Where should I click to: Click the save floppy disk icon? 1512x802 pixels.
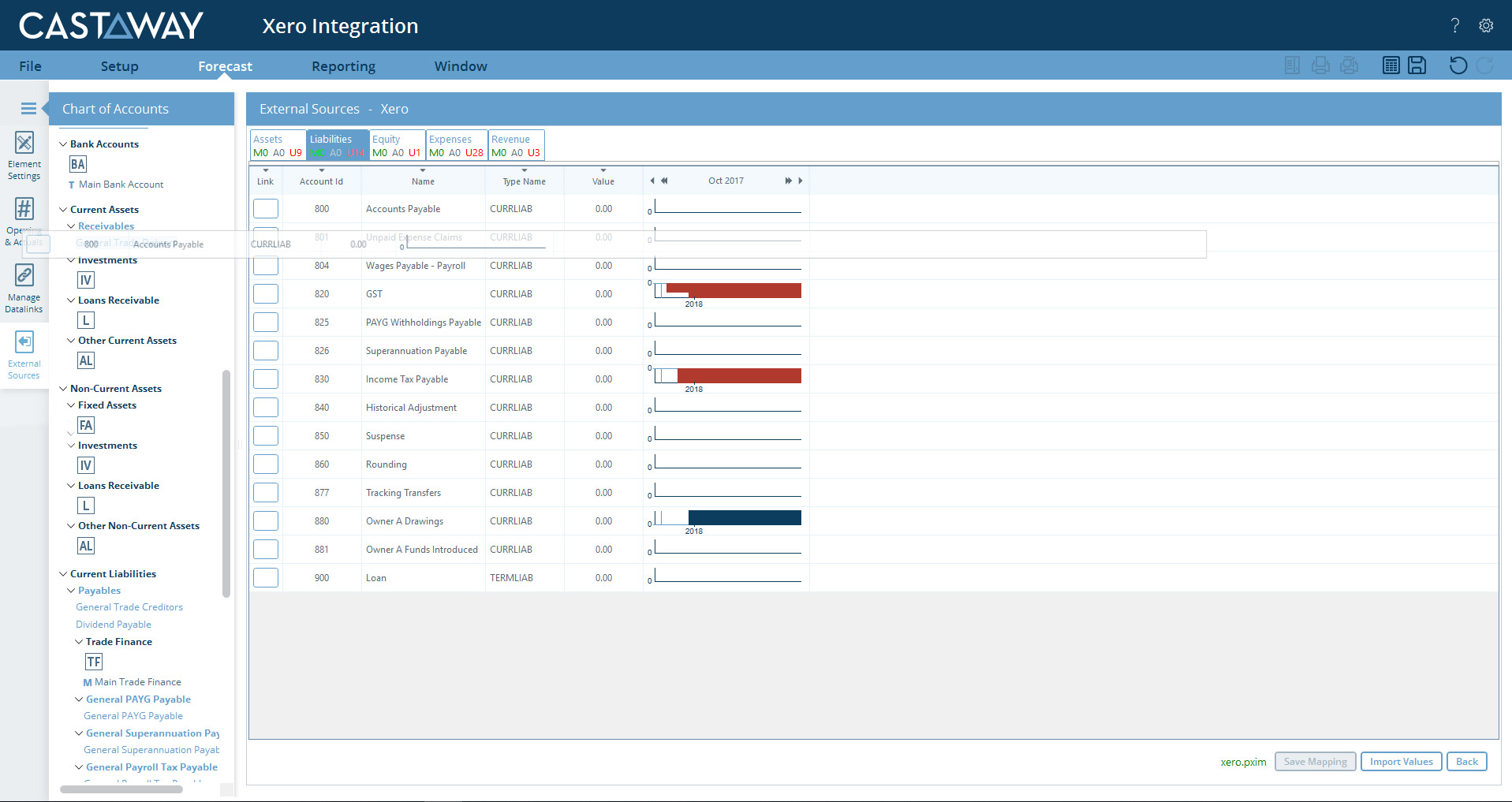click(x=1417, y=65)
